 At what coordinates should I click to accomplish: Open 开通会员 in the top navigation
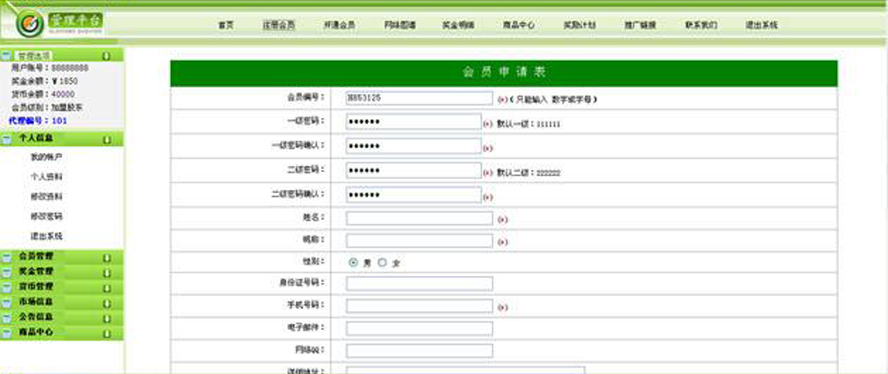[x=339, y=25]
